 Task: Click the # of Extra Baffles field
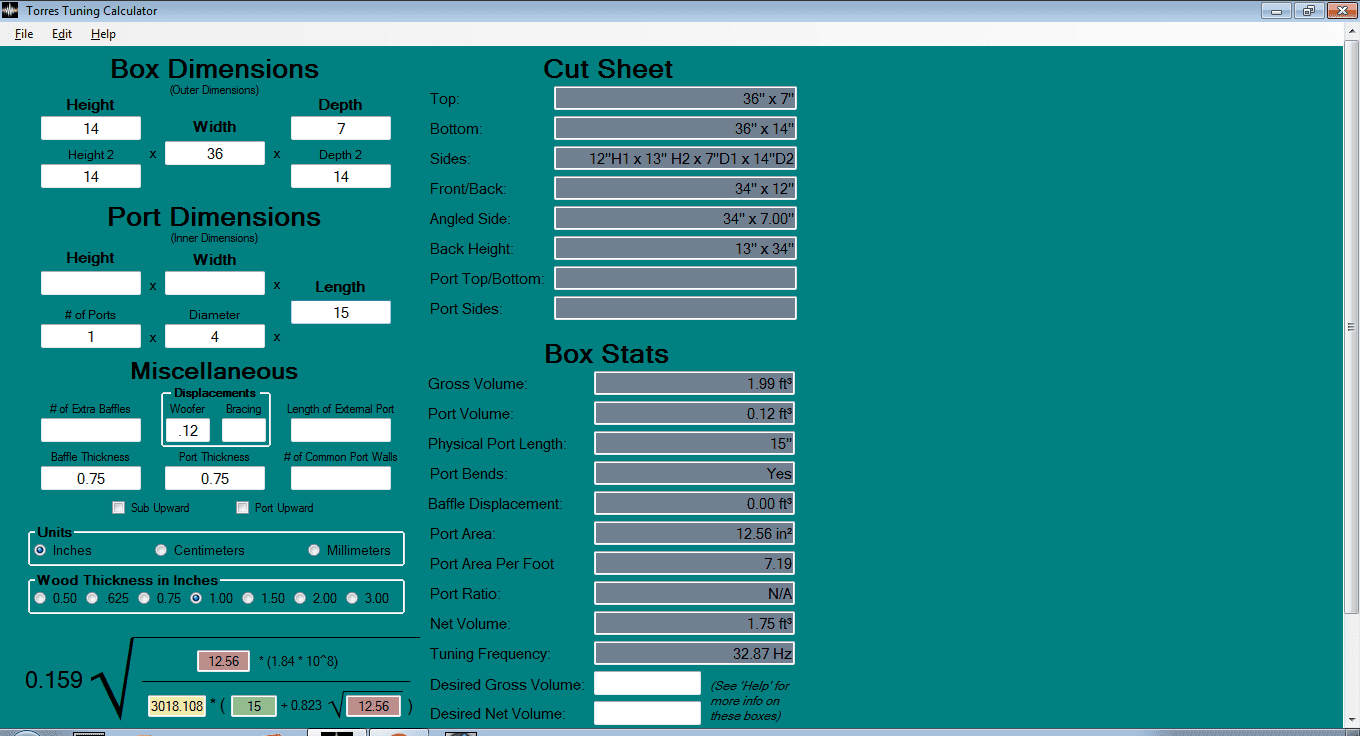coord(91,430)
